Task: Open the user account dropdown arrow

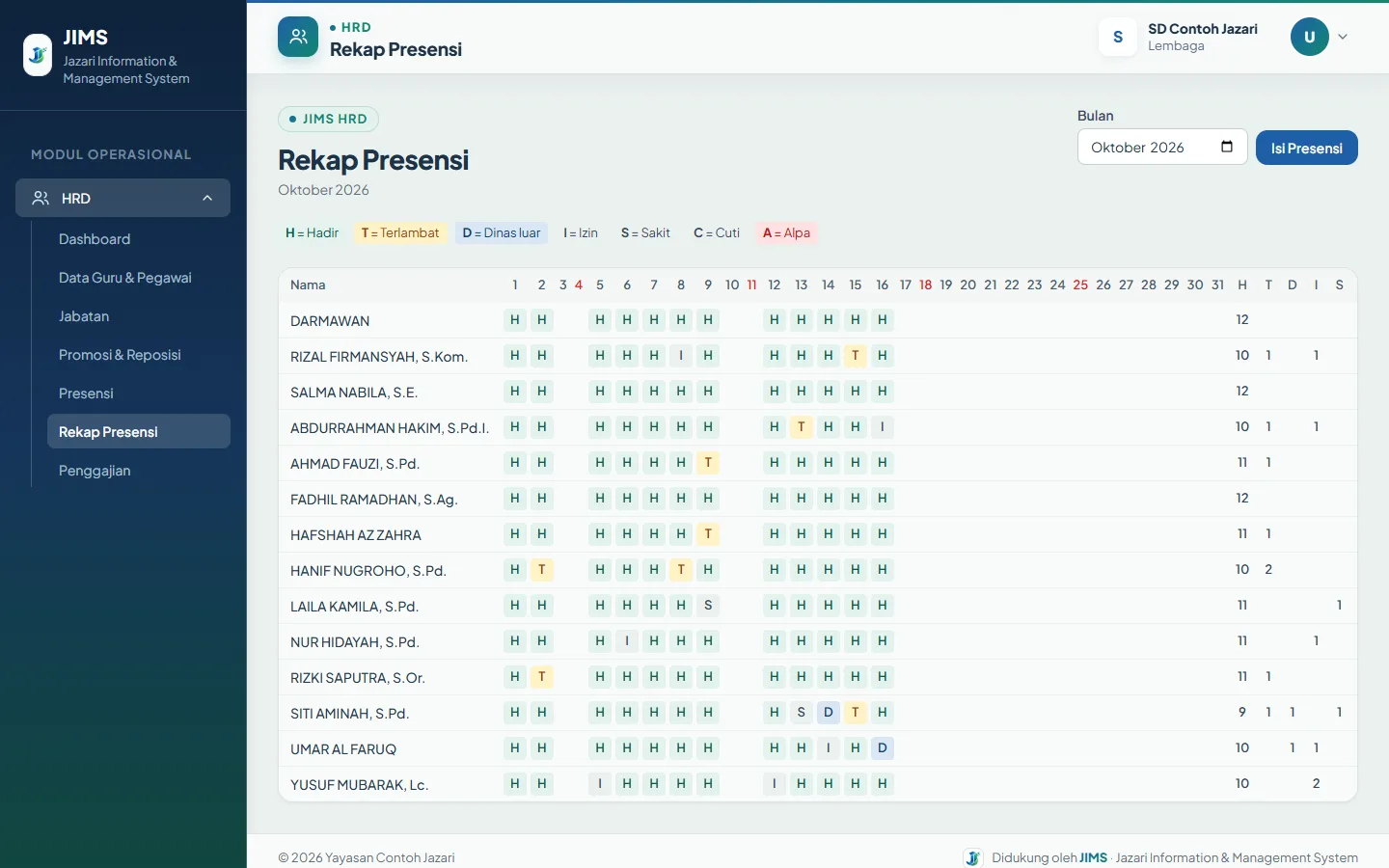Action: 1343,37
